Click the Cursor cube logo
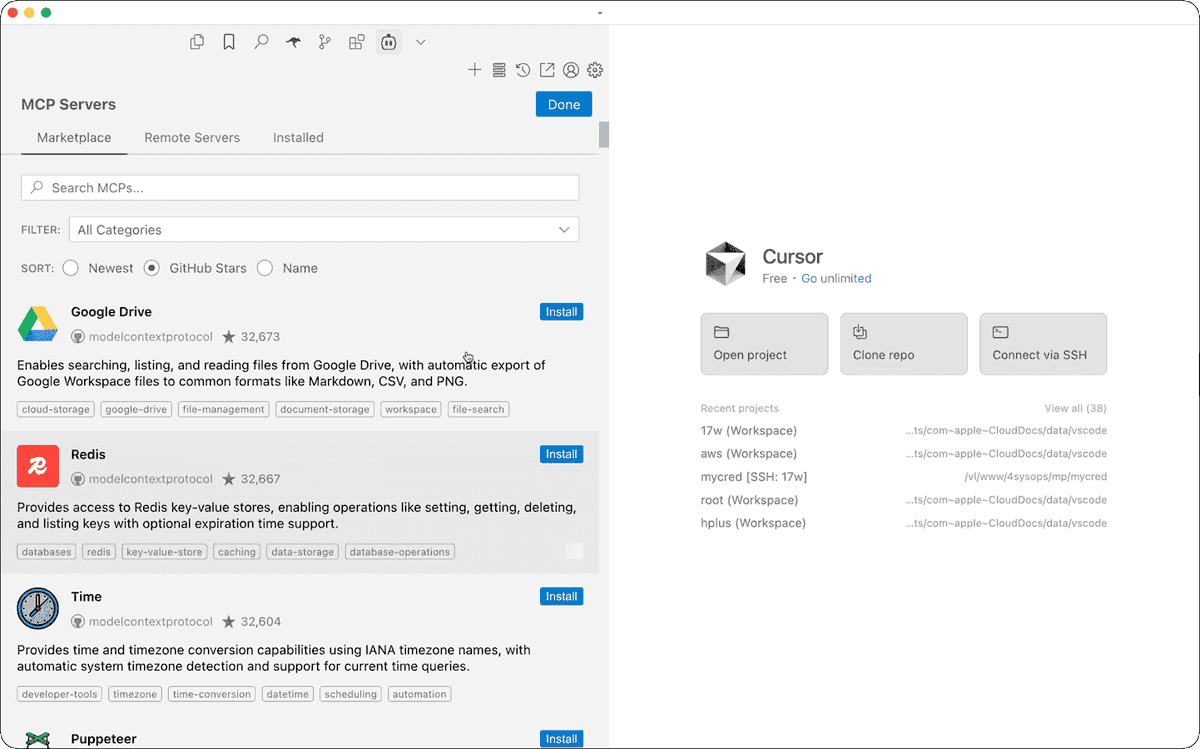Viewport: 1200px width, 749px height. (x=726, y=265)
